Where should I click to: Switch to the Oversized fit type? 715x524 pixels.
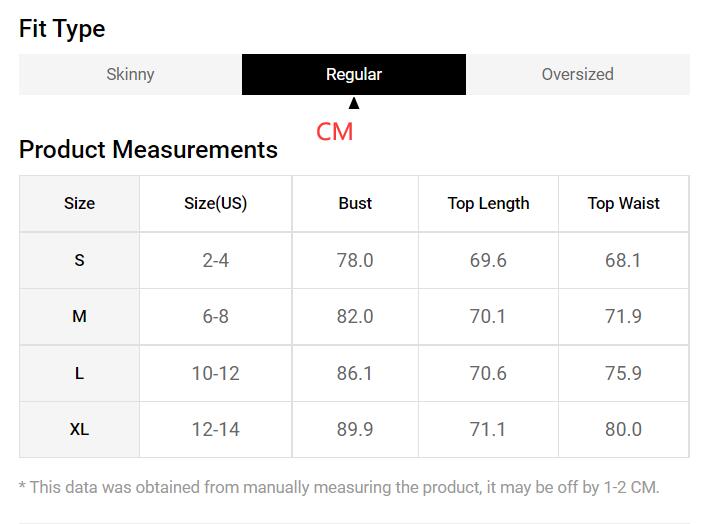[x=578, y=74]
